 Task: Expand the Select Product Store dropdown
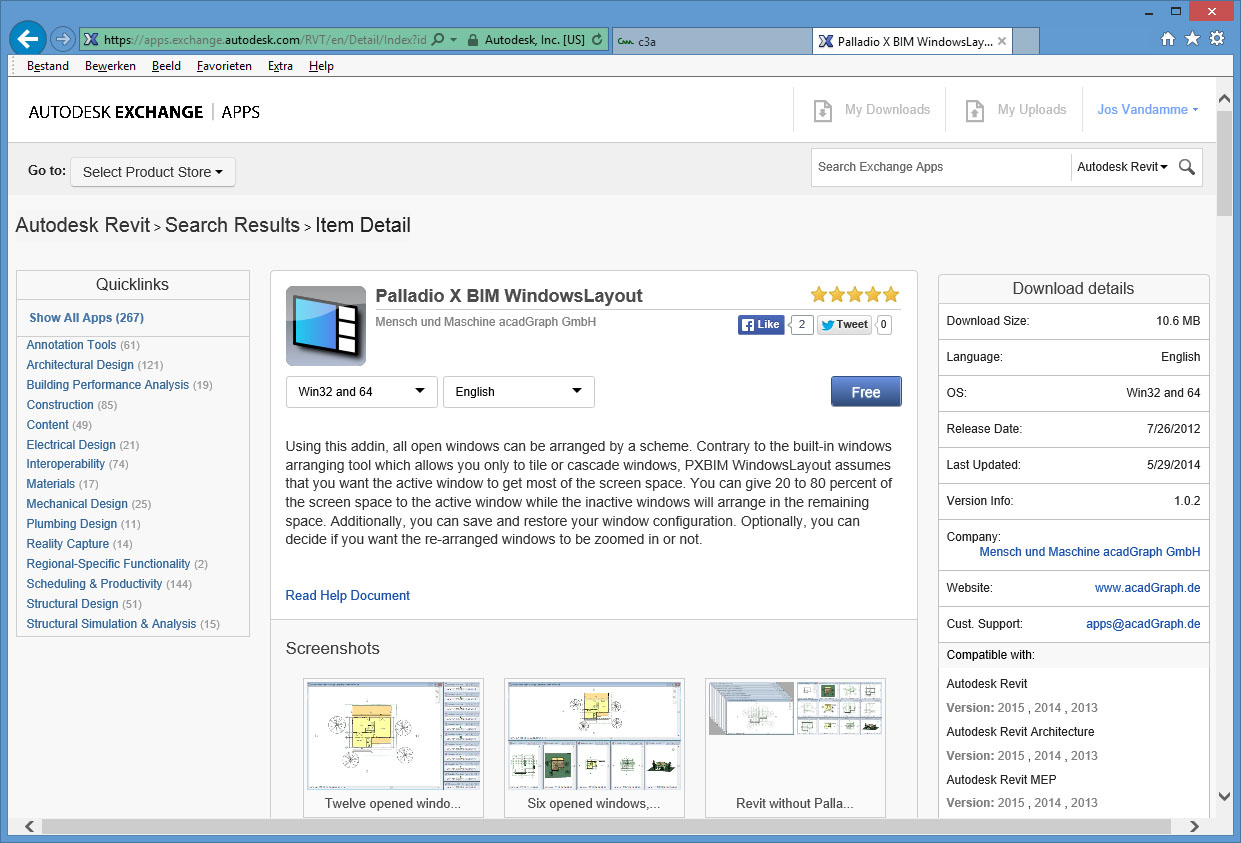pyautogui.click(x=153, y=172)
